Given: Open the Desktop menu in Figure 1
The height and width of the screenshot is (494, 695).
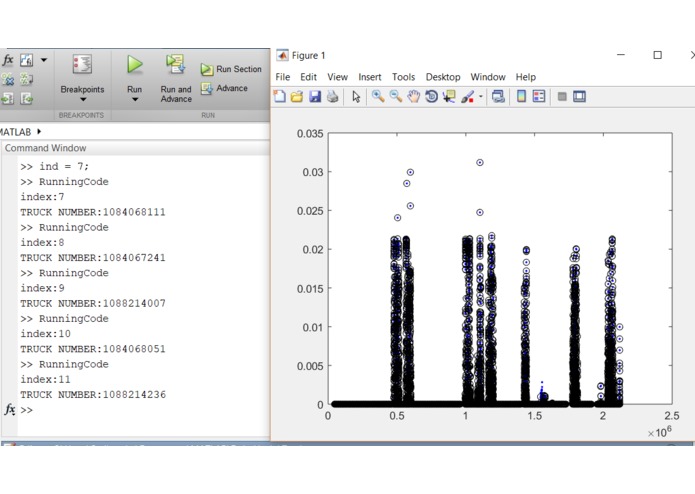Looking at the screenshot, I should click(x=443, y=77).
